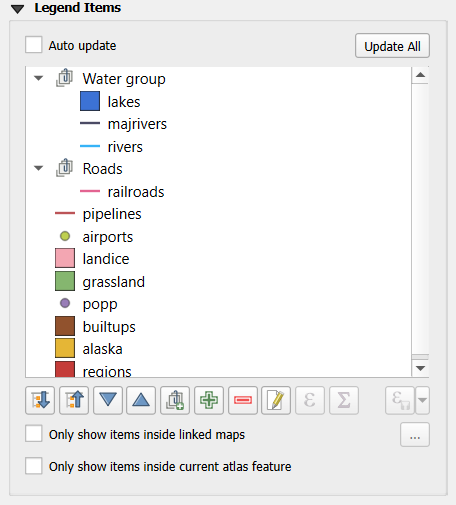Click the lakes blue color swatch
Screen dimensions: 456x505
tap(90, 101)
